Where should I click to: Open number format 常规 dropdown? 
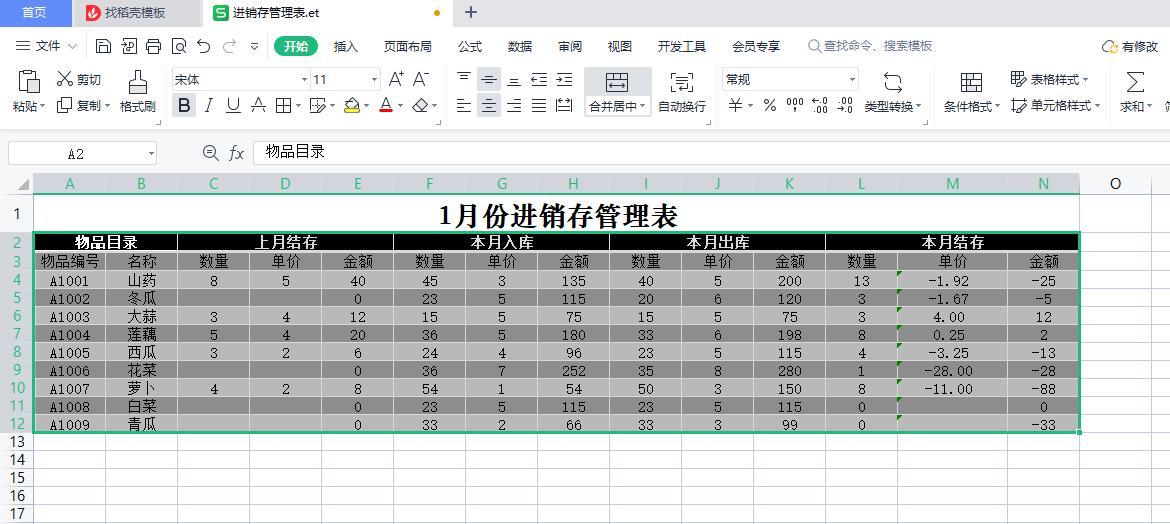click(x=852, y=79)
